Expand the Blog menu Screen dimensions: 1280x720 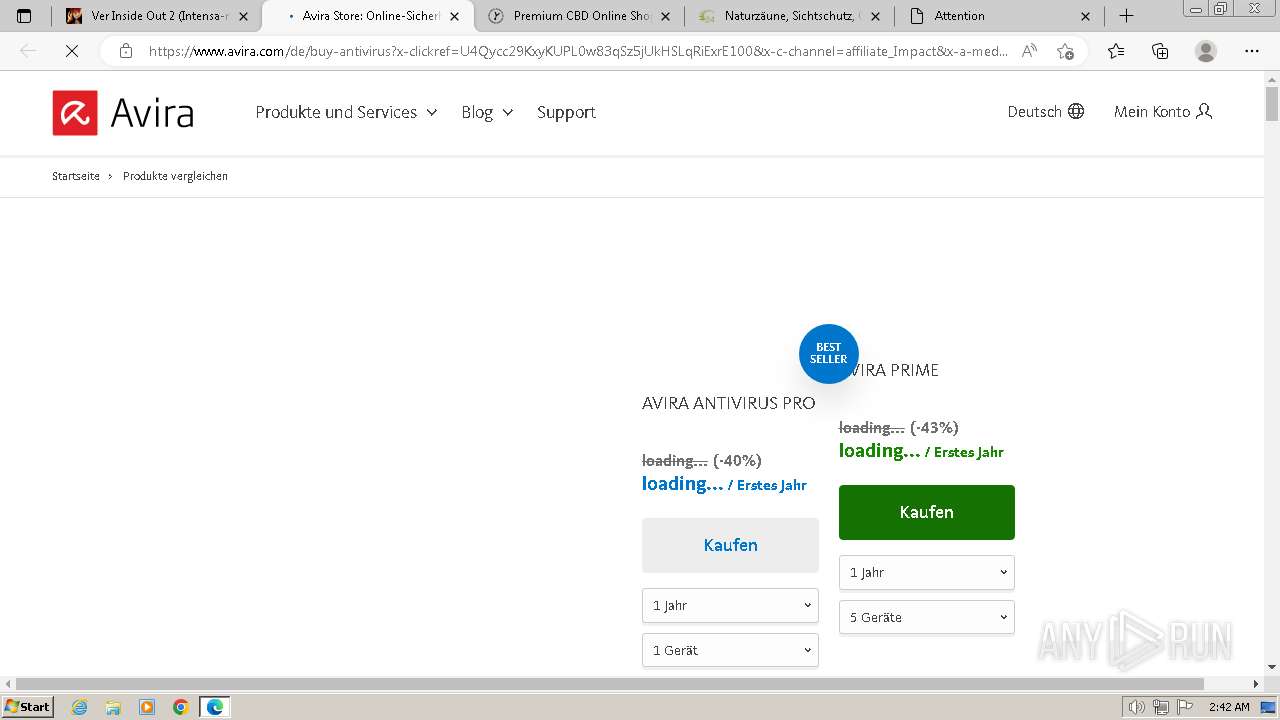(x=487, y=112)
